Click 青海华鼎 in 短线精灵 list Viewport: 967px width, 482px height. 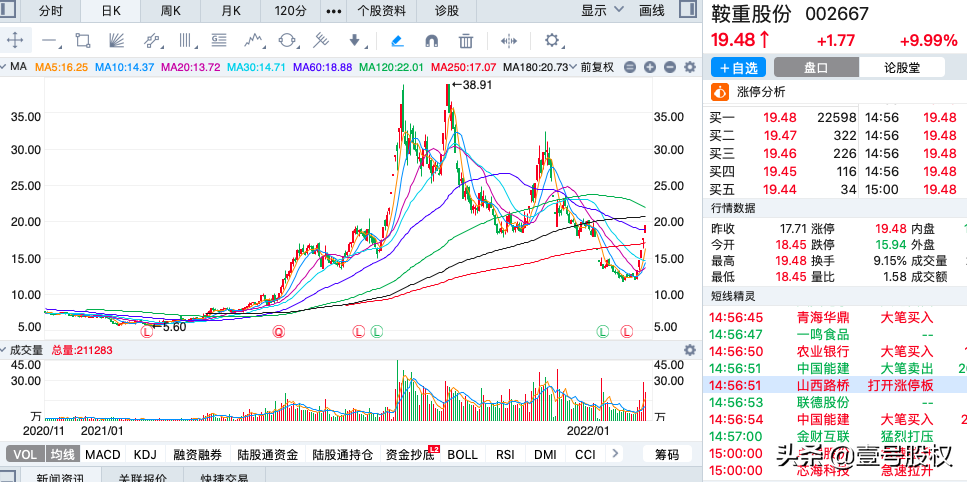[x=823, y=317]
